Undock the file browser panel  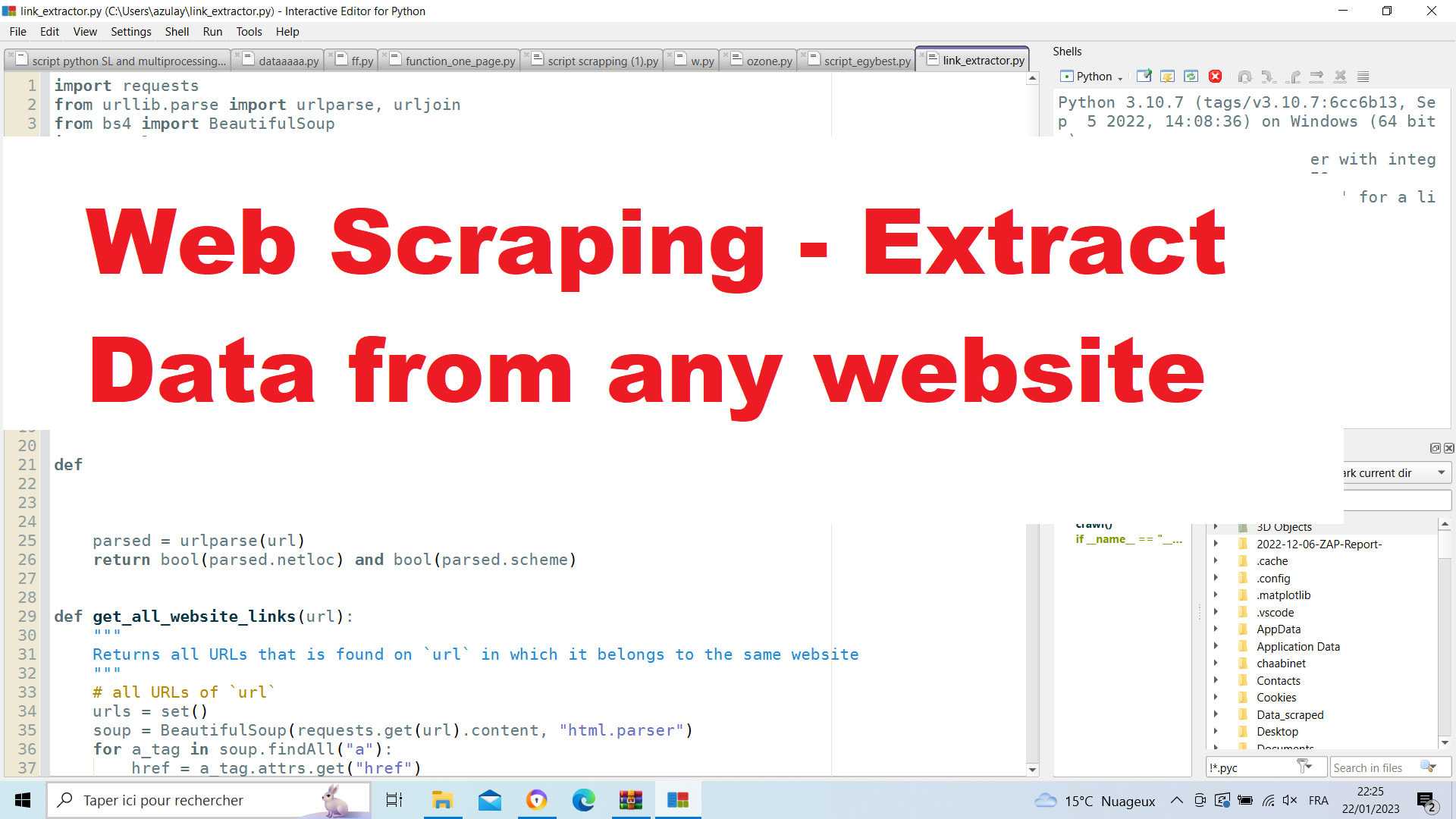pyautogui.click(x=1435, y=448)
